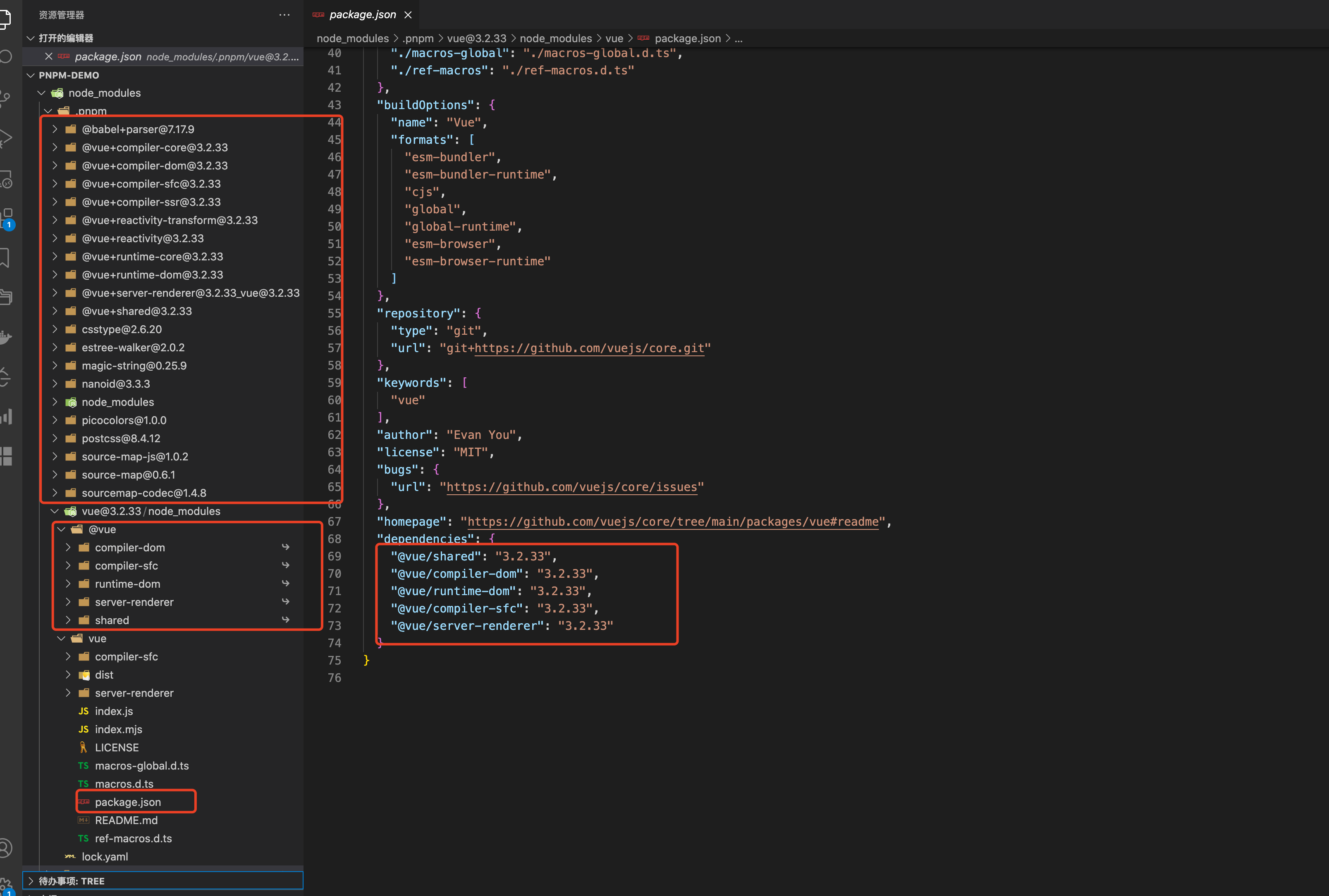The width and height of the screenshot is (1329, 896).
Task: Open the Search view in activity bar
Action: 5,57
